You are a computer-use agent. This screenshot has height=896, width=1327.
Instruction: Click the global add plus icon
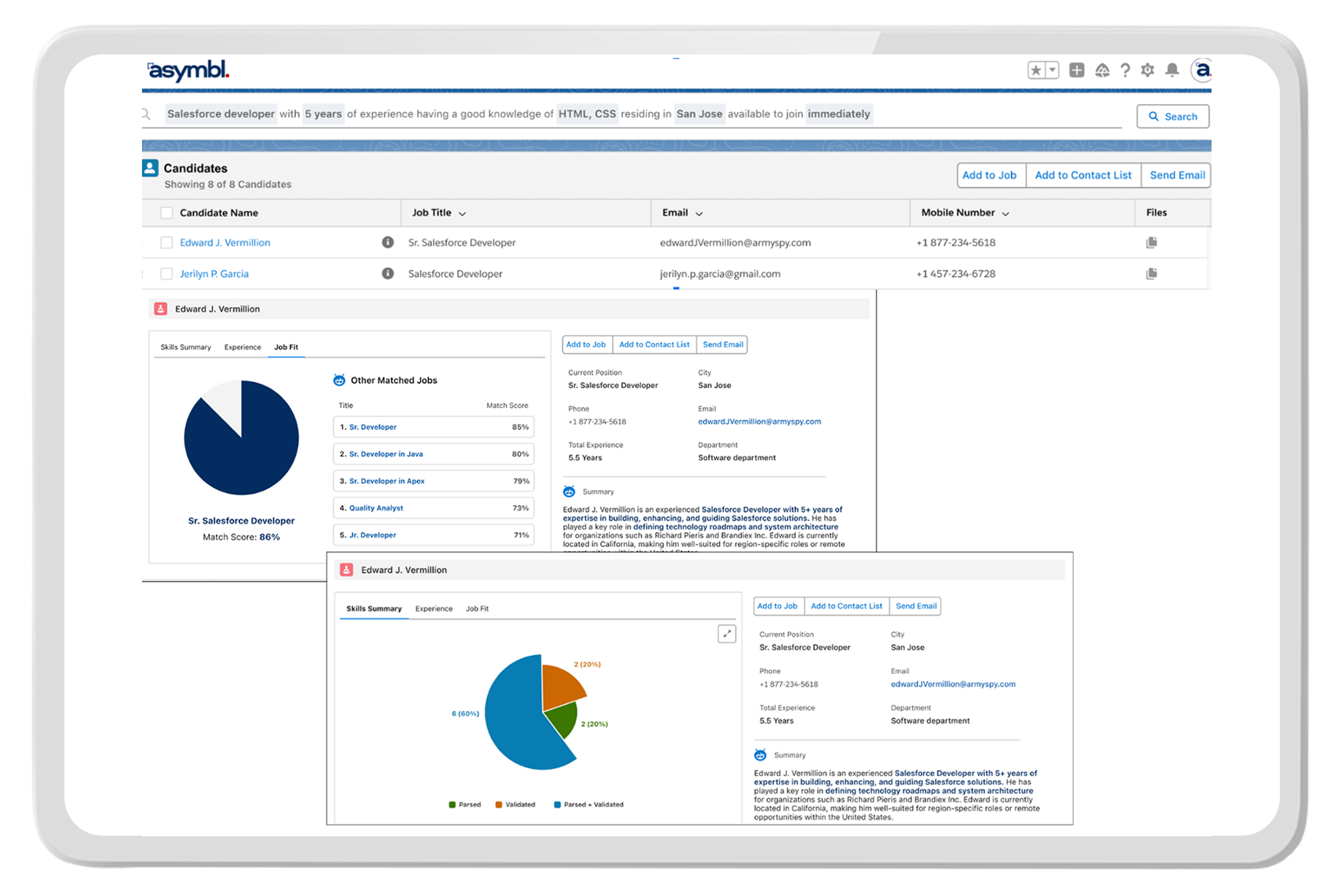pyautogui.click(x=1077, y=70)
